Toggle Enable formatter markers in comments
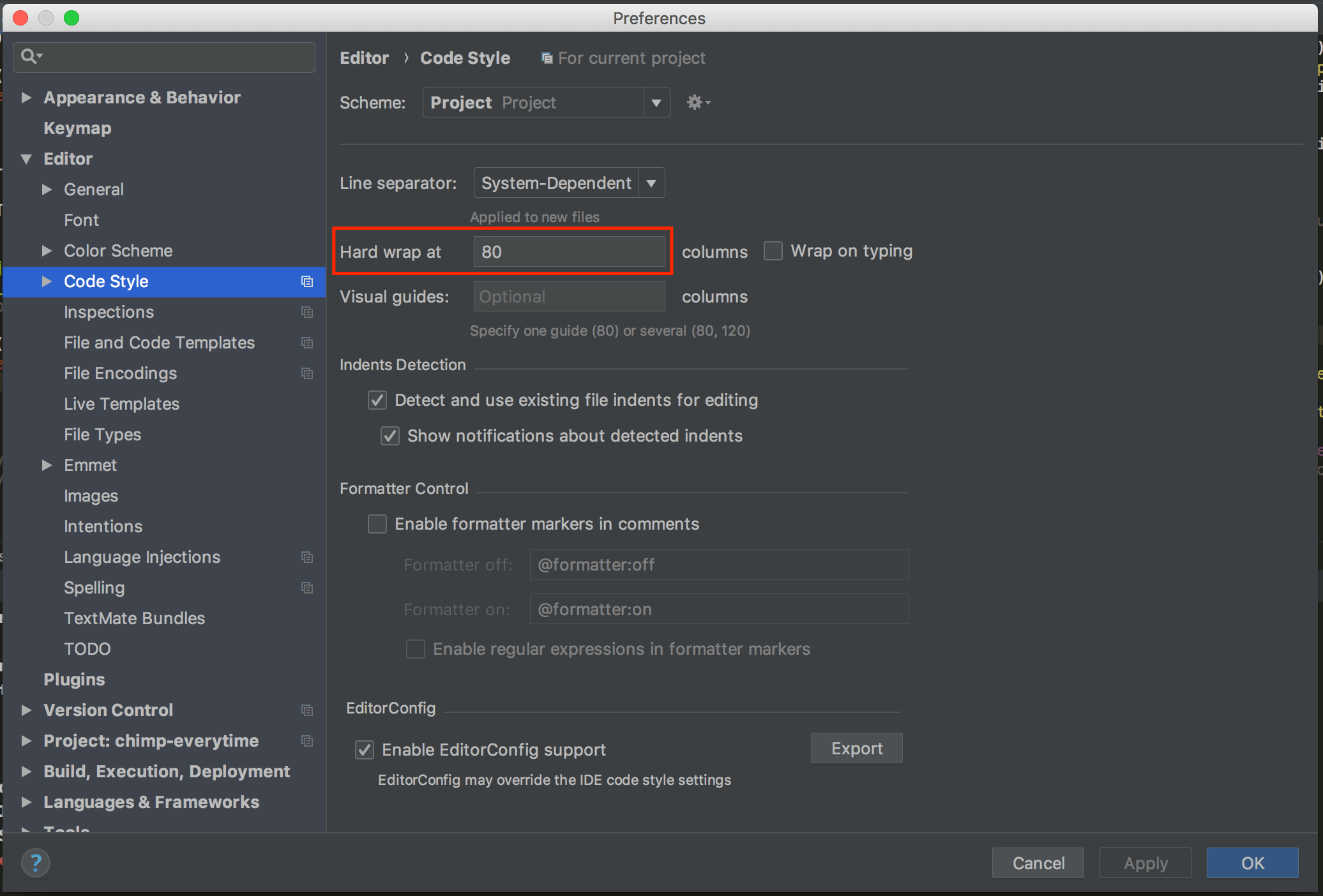 pos(377,524)
